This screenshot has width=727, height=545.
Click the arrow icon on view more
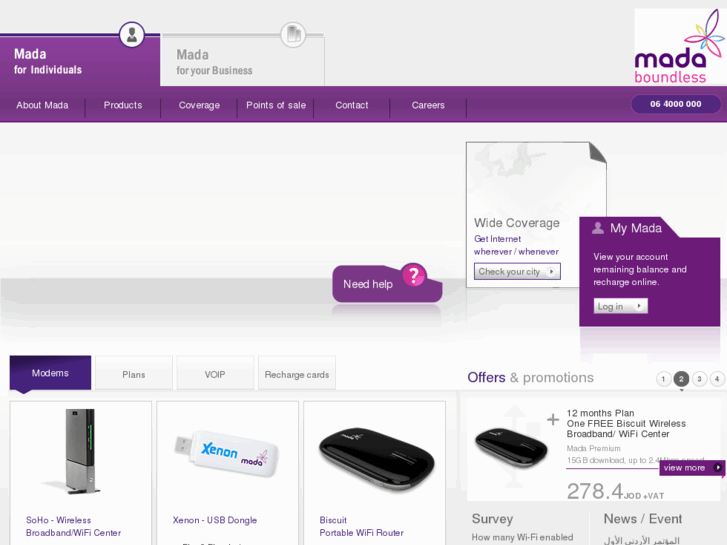click(717, 468)
